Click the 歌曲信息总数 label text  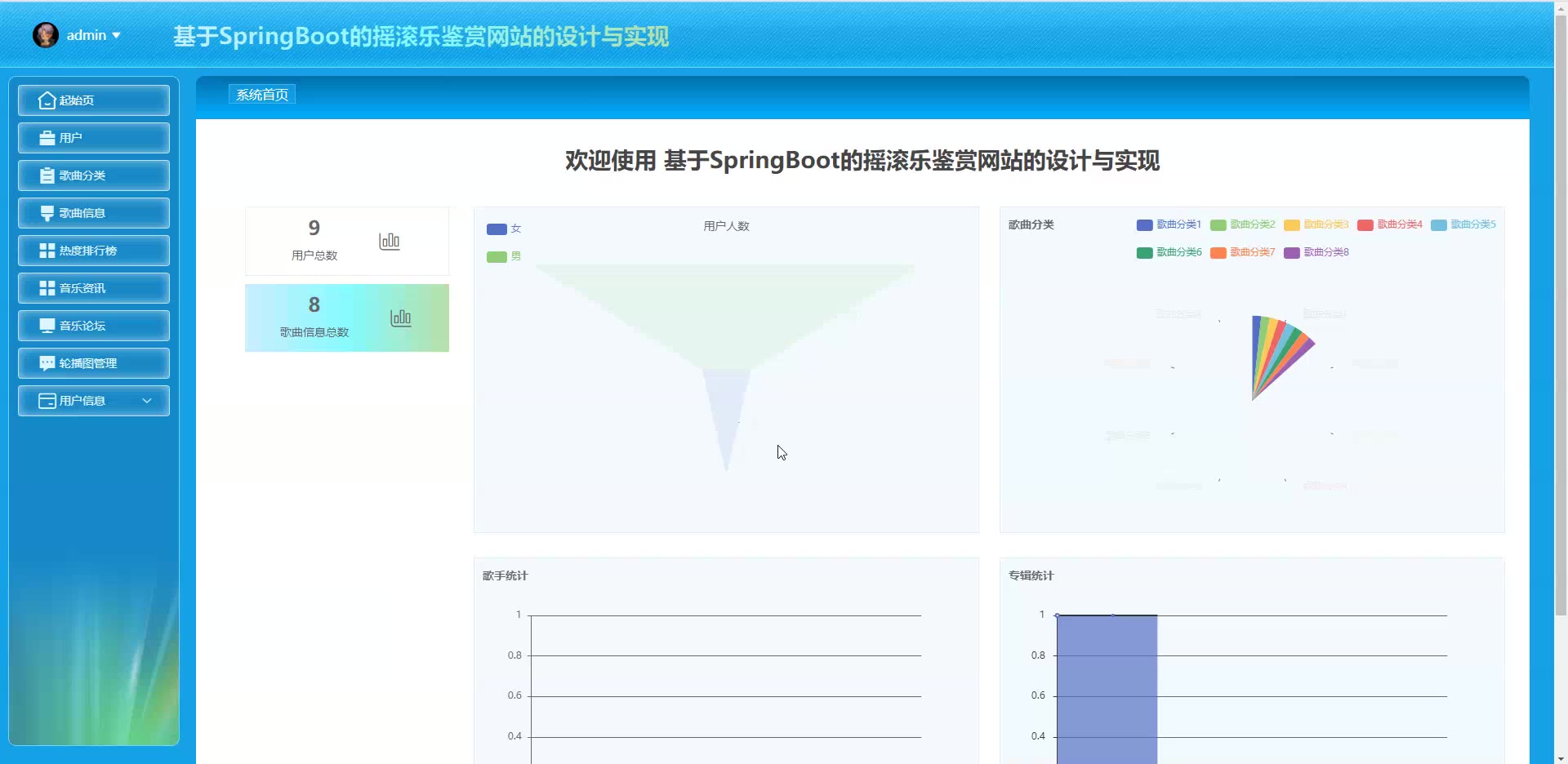(x=314, y=332)
